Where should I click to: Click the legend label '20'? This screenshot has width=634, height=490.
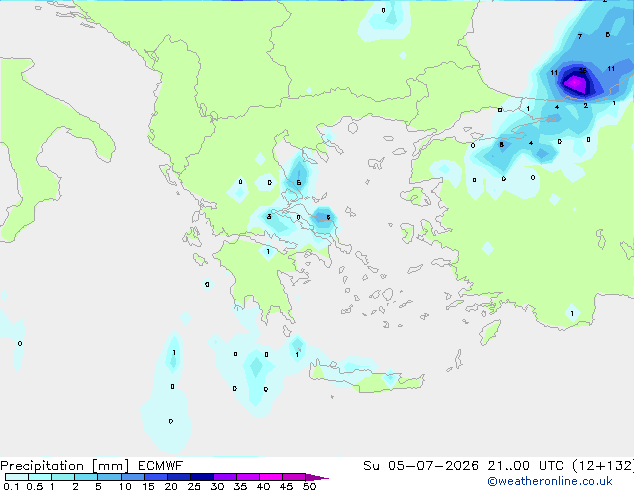coord(171,486)
